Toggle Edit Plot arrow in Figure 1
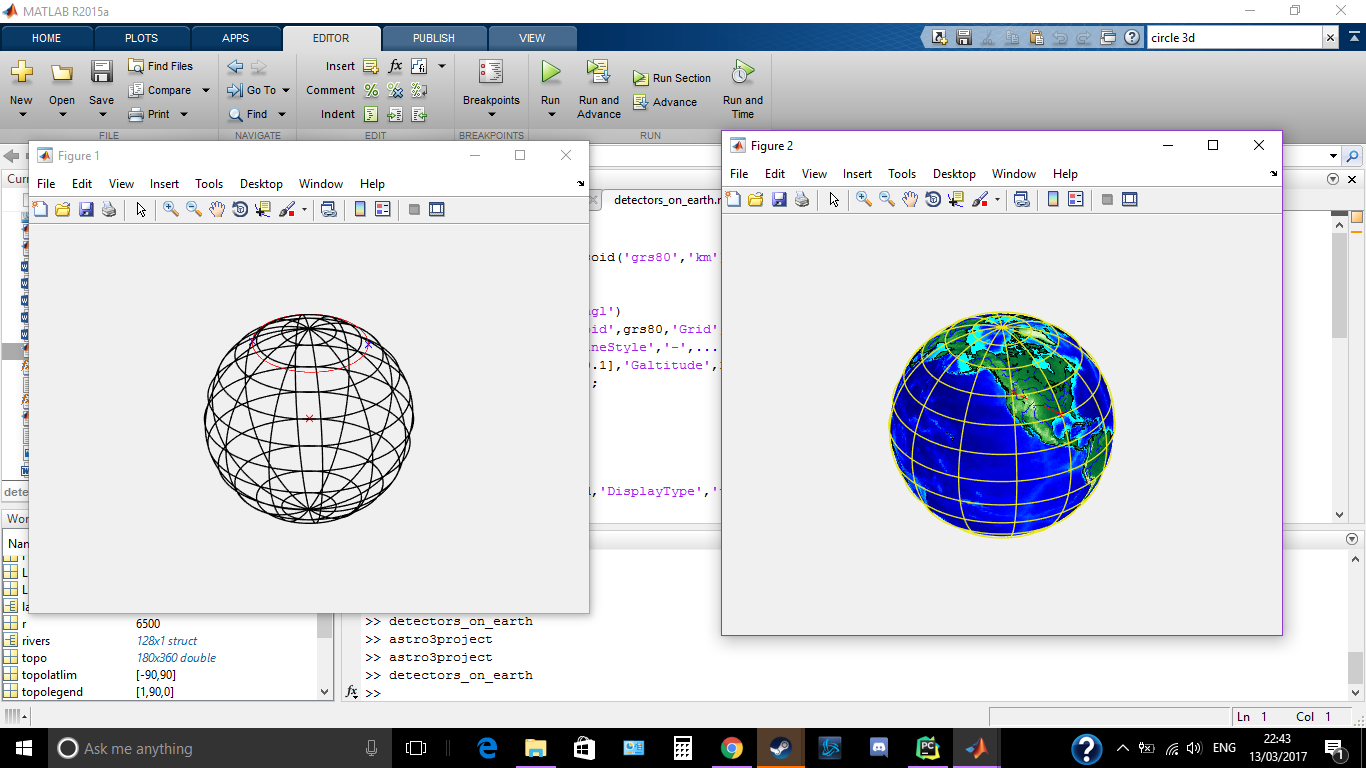The width and height of the screenshot is (1366, 768). [141, 209]
